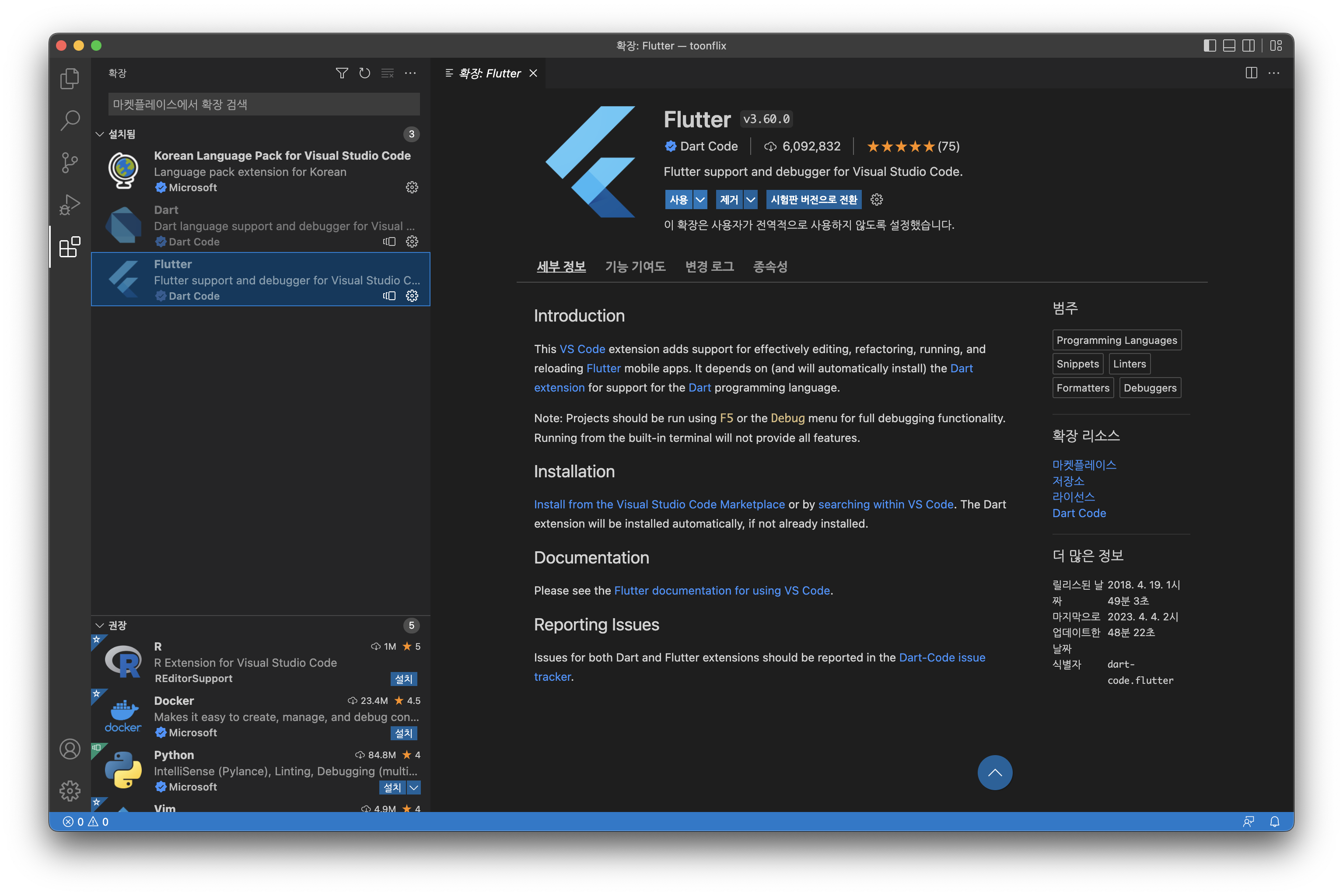Image resolution: width=1343 pixels, height=896 pixels.
Task: Show errors and warnings in status bar
Action: (x=86, y=822)
